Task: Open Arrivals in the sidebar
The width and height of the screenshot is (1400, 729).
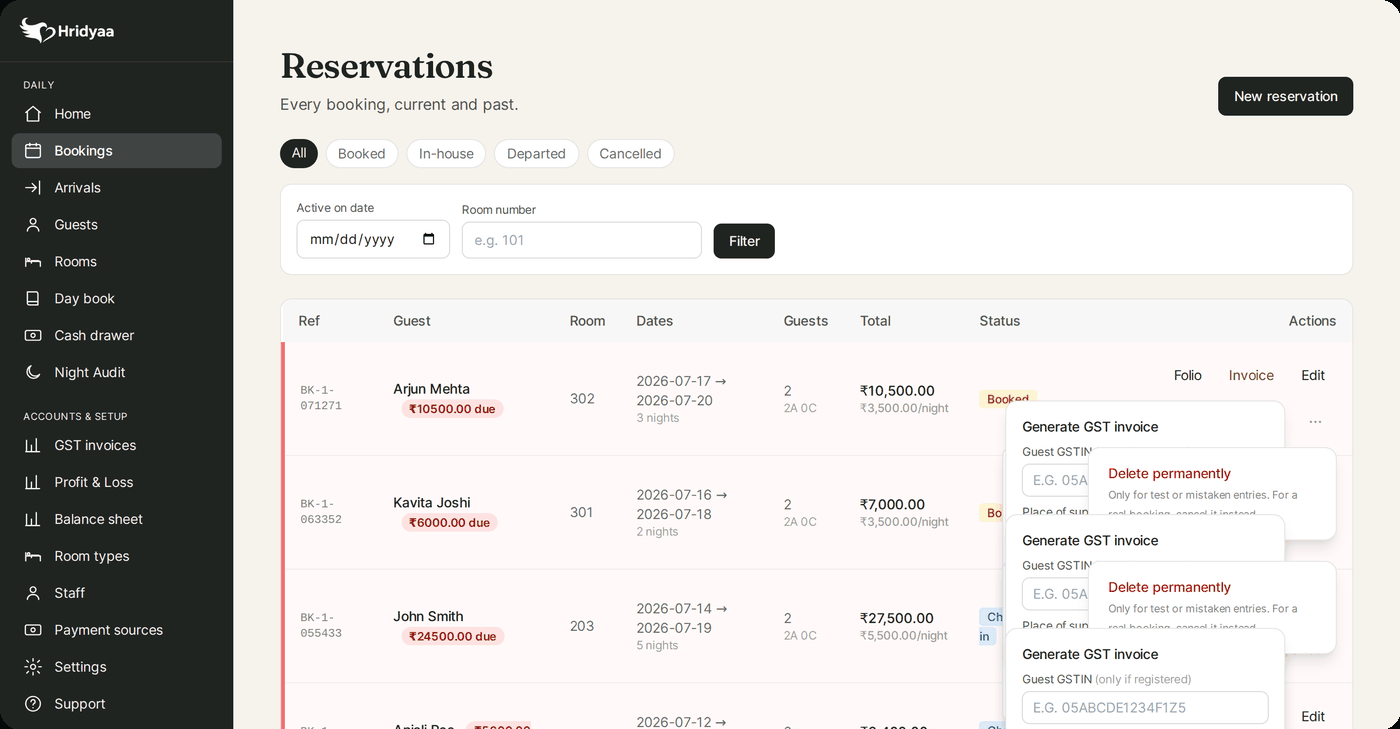Action: click(117, 188)
